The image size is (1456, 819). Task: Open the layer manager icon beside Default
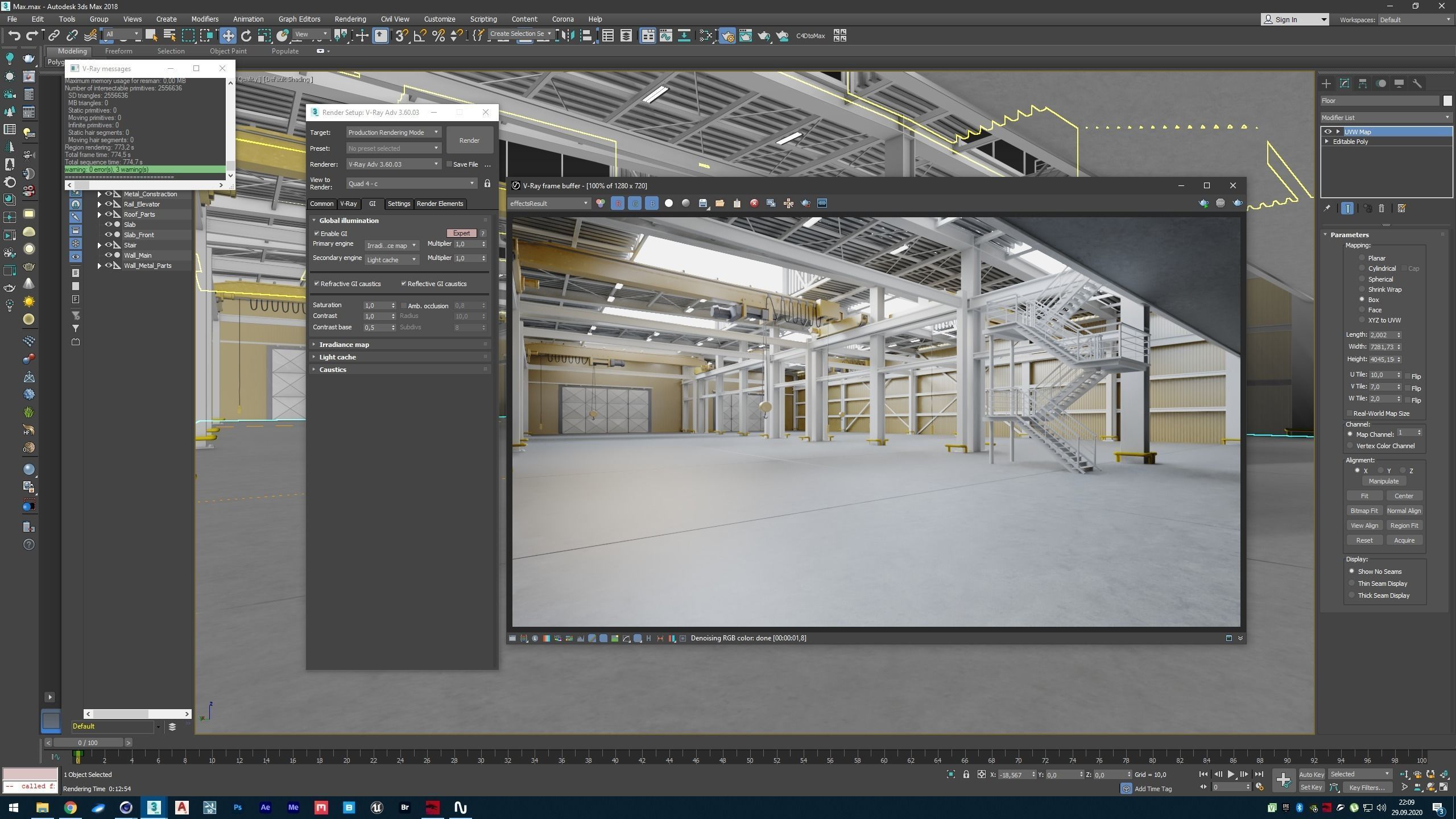[172, 726]
